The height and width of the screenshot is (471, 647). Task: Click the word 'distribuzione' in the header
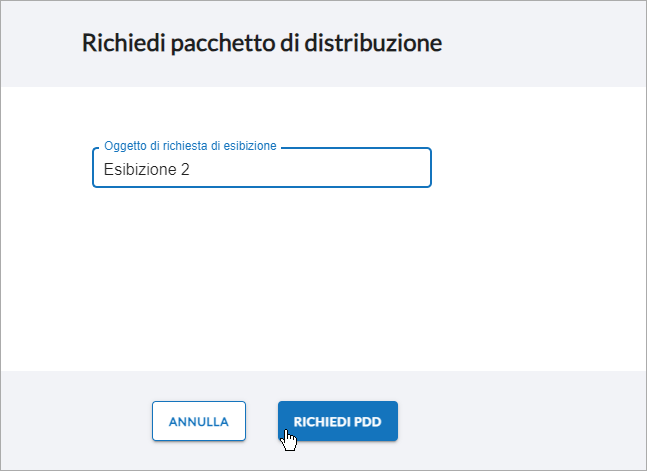click(373, 43)
